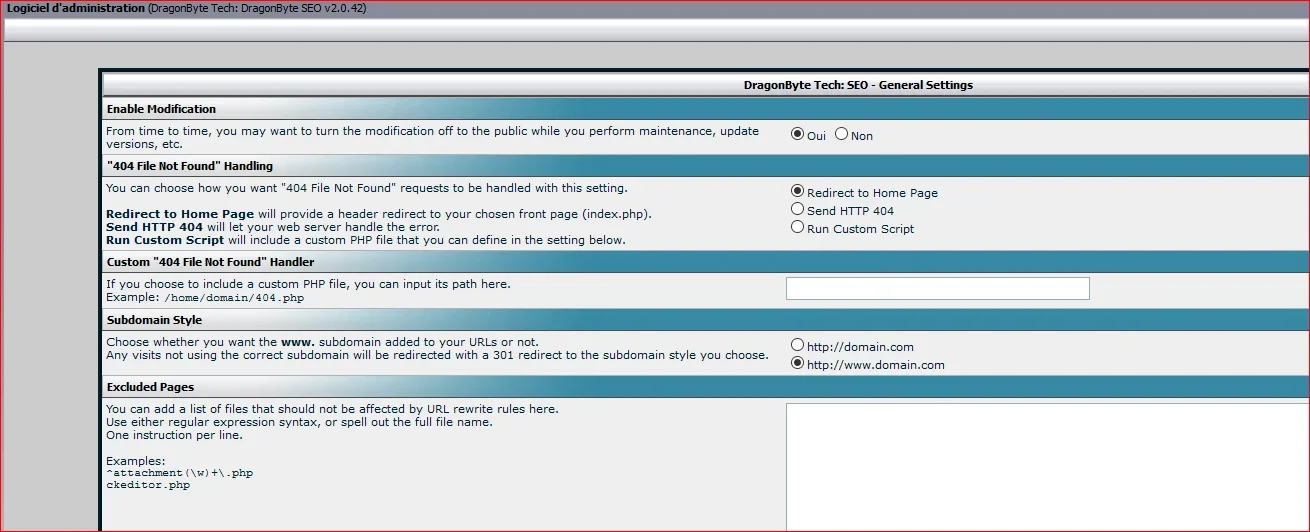Select http://domain.com subdomain style
The width and height of the screenshot is (1310, 532).
click(x=797, y=345)
